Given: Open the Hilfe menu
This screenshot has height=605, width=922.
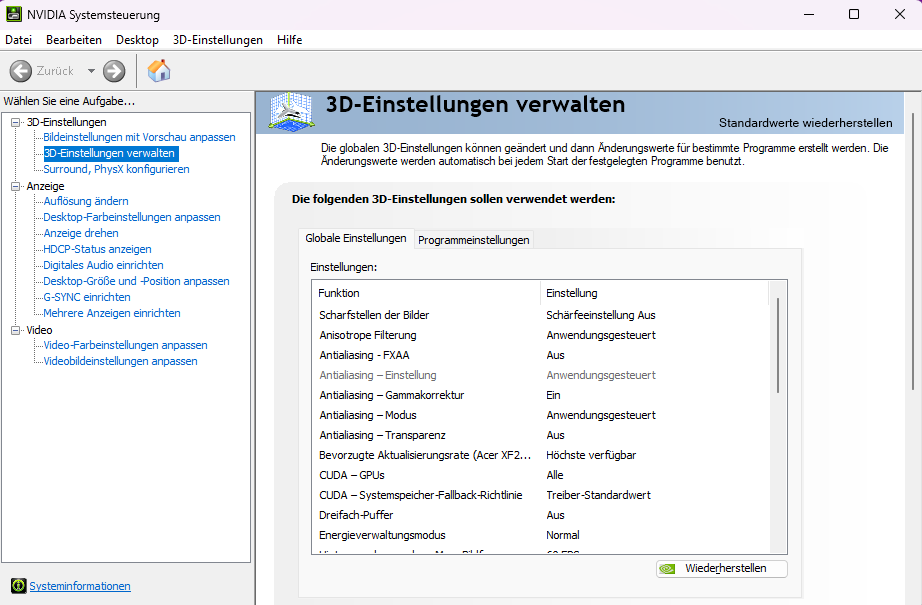Looking at the screenshot, I should tap(289, 39).
